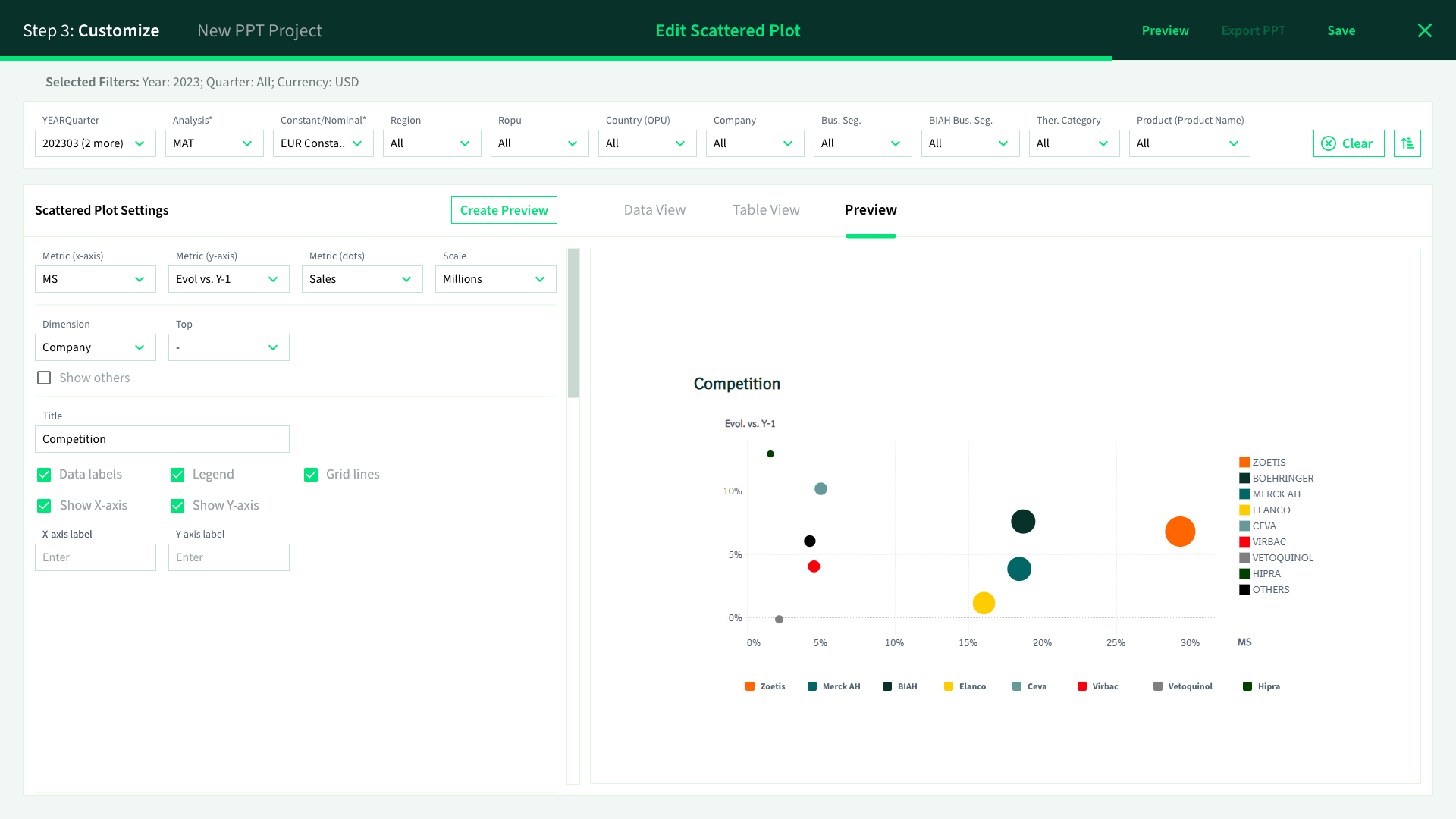Toggle the Grid lines checkbox
Screen dimensions: 1456x819
click(311, 474)
